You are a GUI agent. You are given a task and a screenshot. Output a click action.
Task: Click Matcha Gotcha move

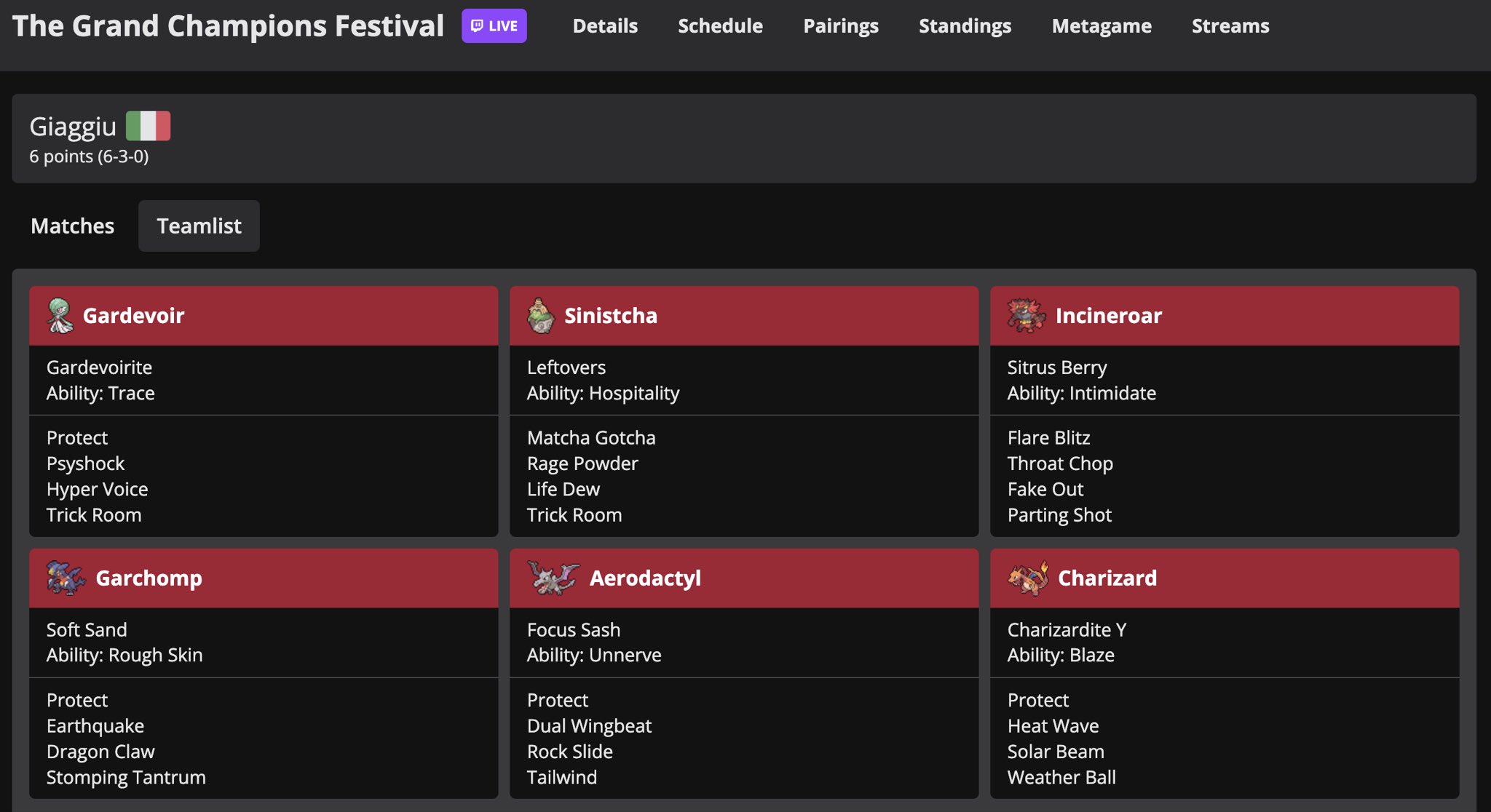pyautogui.click(x=591, y=438)
